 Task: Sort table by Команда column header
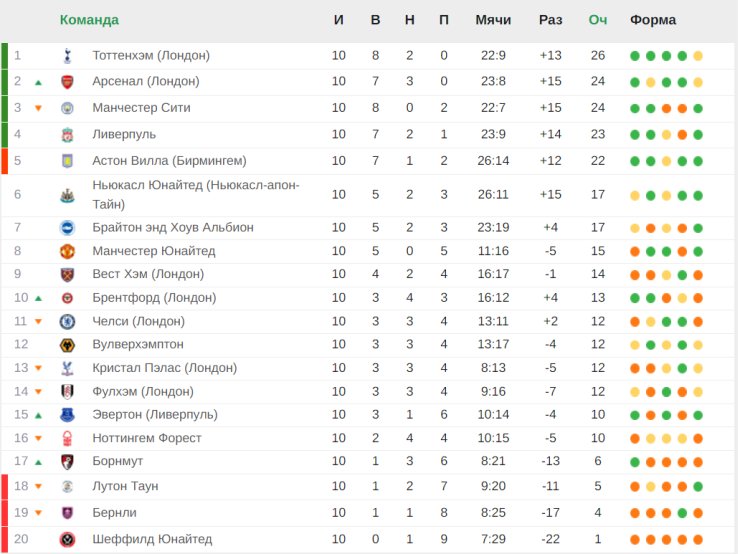pyautogui.click(x=89, y=20)
